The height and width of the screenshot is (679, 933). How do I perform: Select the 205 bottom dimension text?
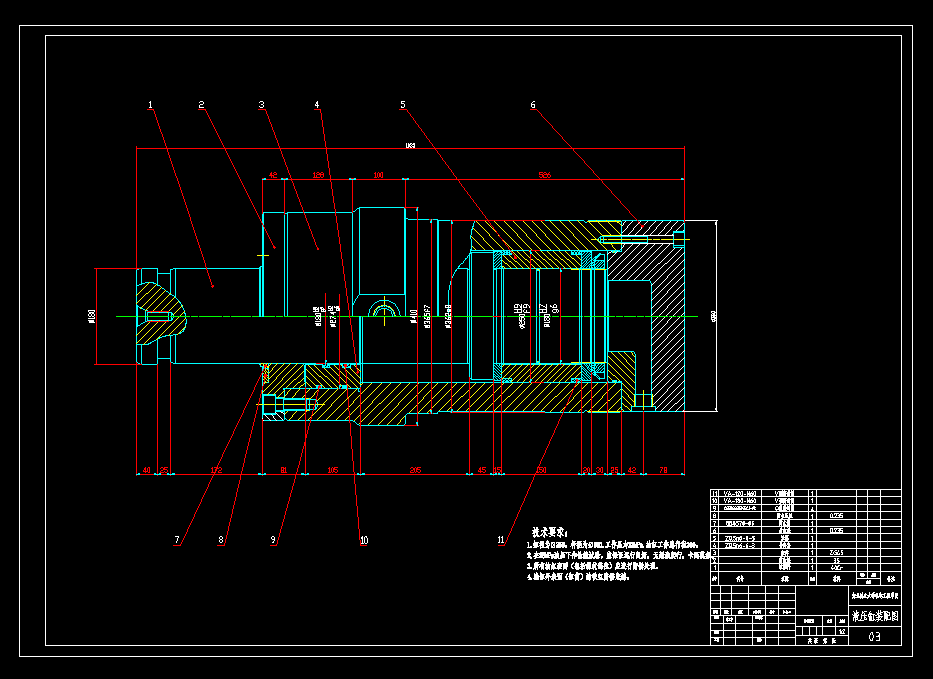[x=415, y=470]
